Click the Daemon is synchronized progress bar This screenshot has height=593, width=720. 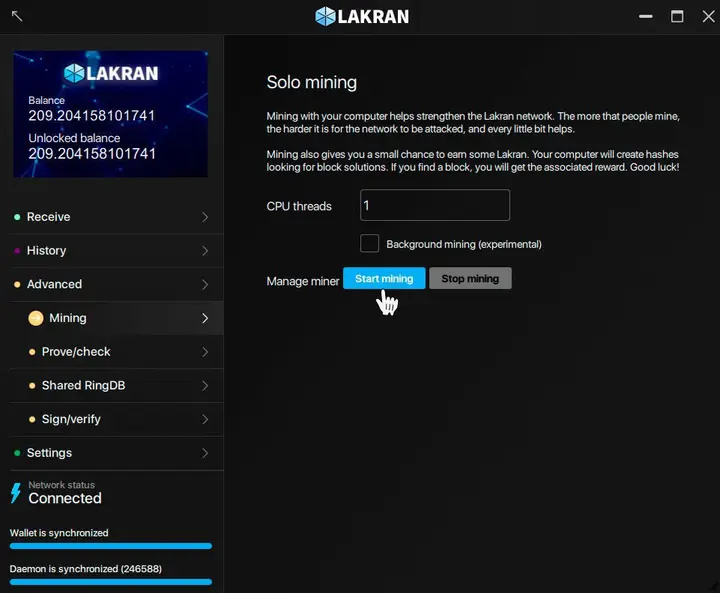tap(111, 582)
